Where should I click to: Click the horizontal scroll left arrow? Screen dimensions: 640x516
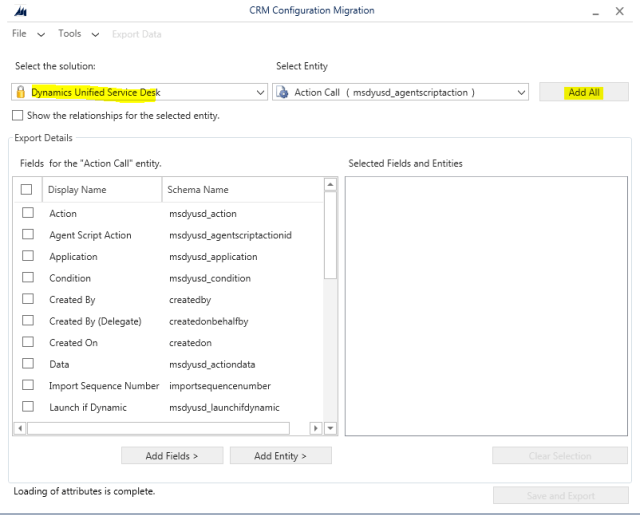(x=20, y=428)
